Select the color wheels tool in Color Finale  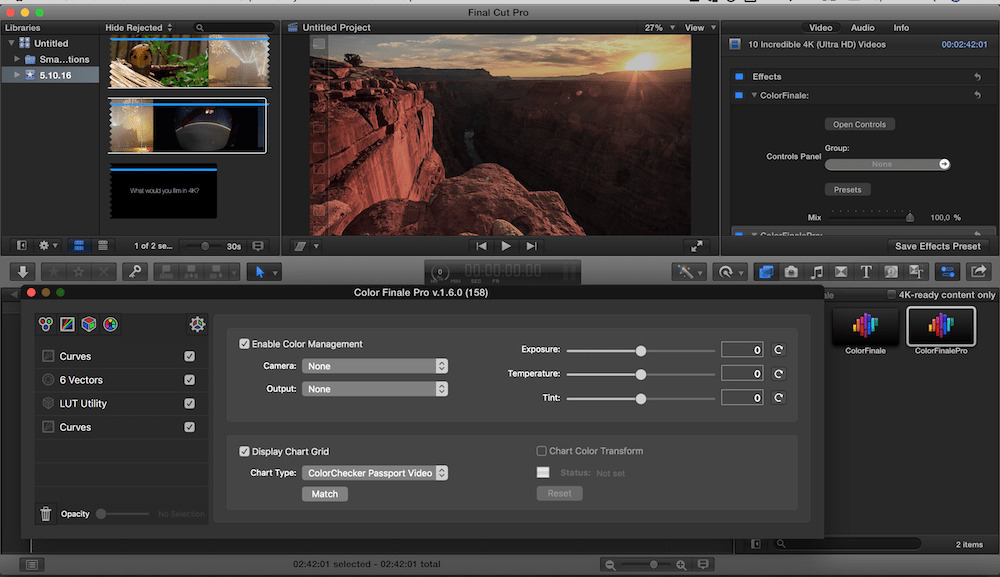(44, 324)
